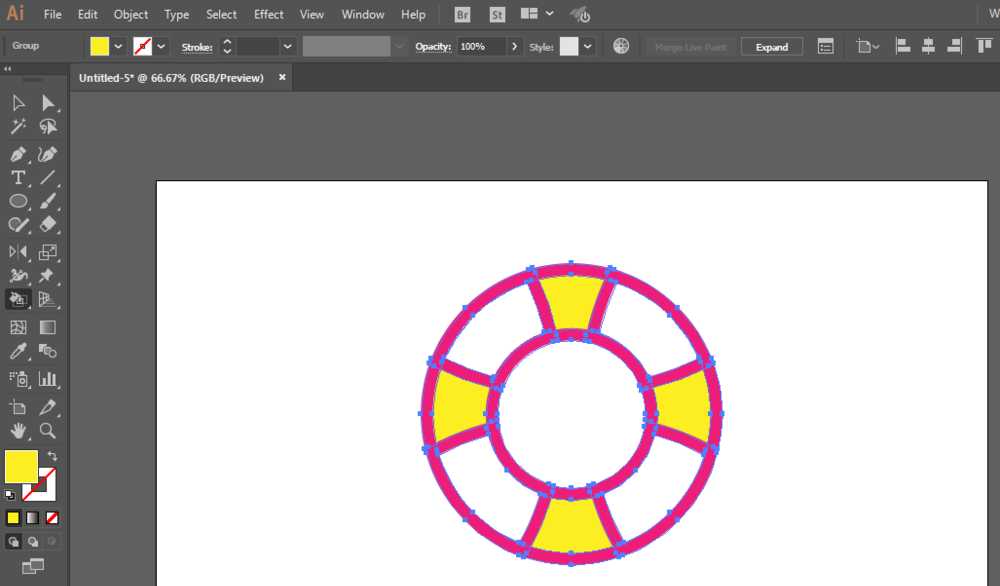Expand the Opacity slider arrow
This screenshot has width=1000, height=586.
pos(515,47)
